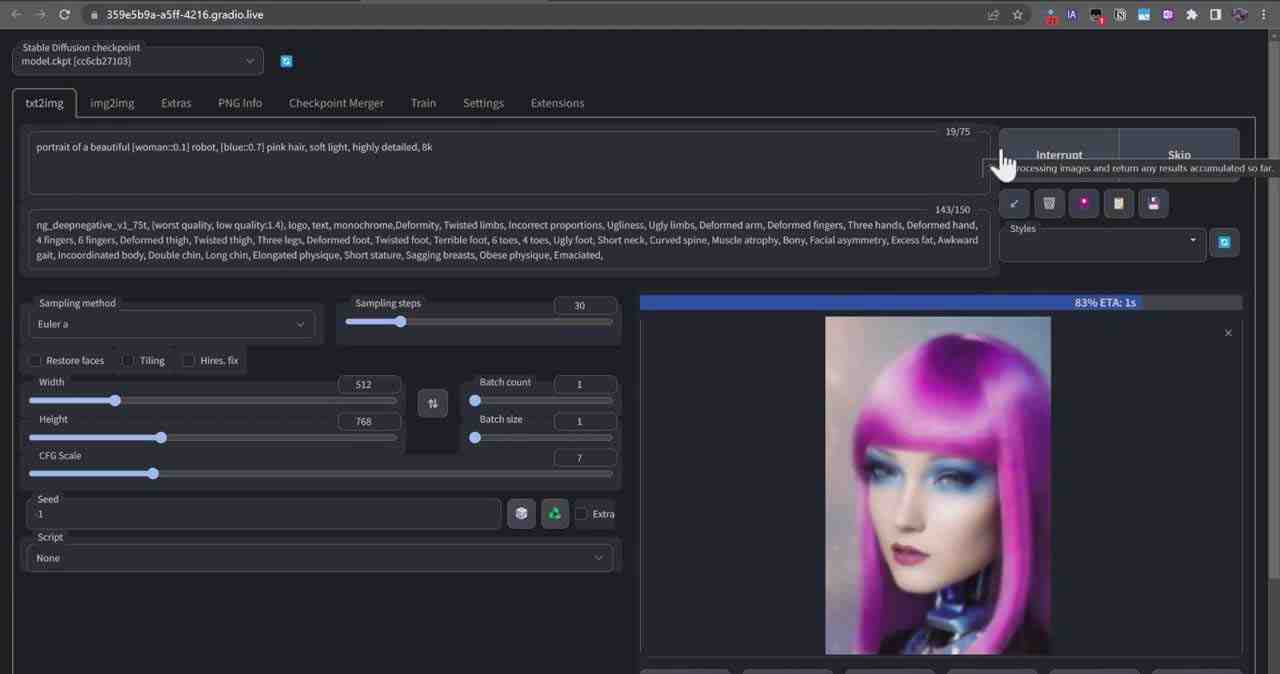1280x674 pixels.
Task: Set seed to random with dice icon
Action: tap(521, 513)
